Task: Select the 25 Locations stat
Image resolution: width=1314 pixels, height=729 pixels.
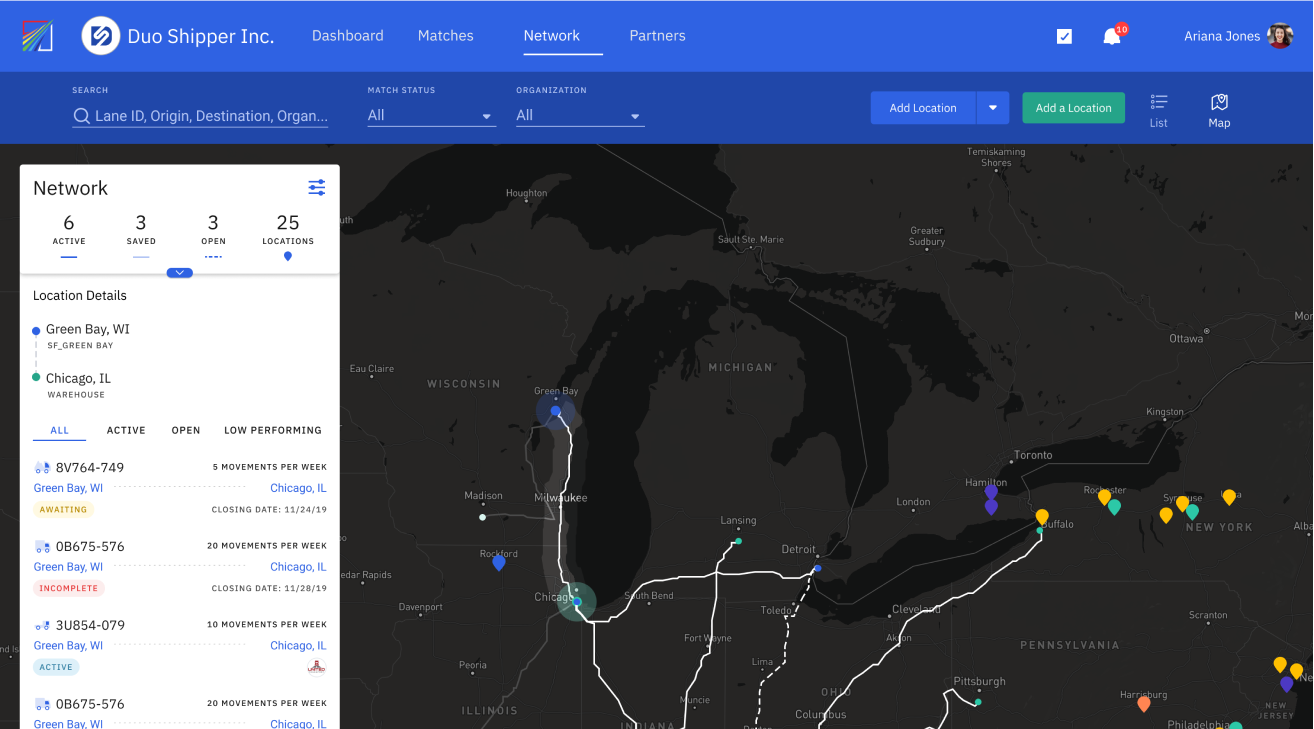Action: [x=288, y=235]
